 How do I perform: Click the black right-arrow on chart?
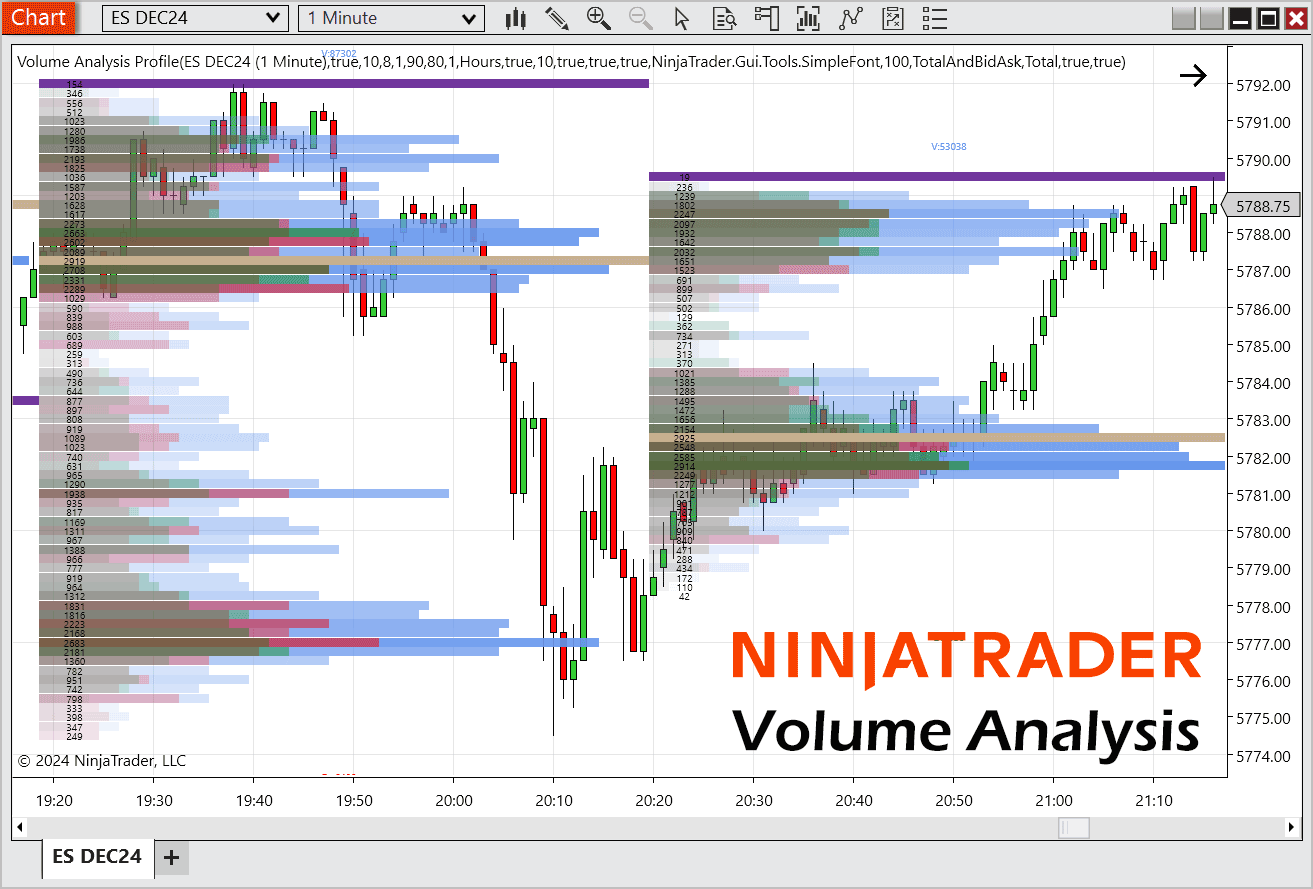point(1193,76)
